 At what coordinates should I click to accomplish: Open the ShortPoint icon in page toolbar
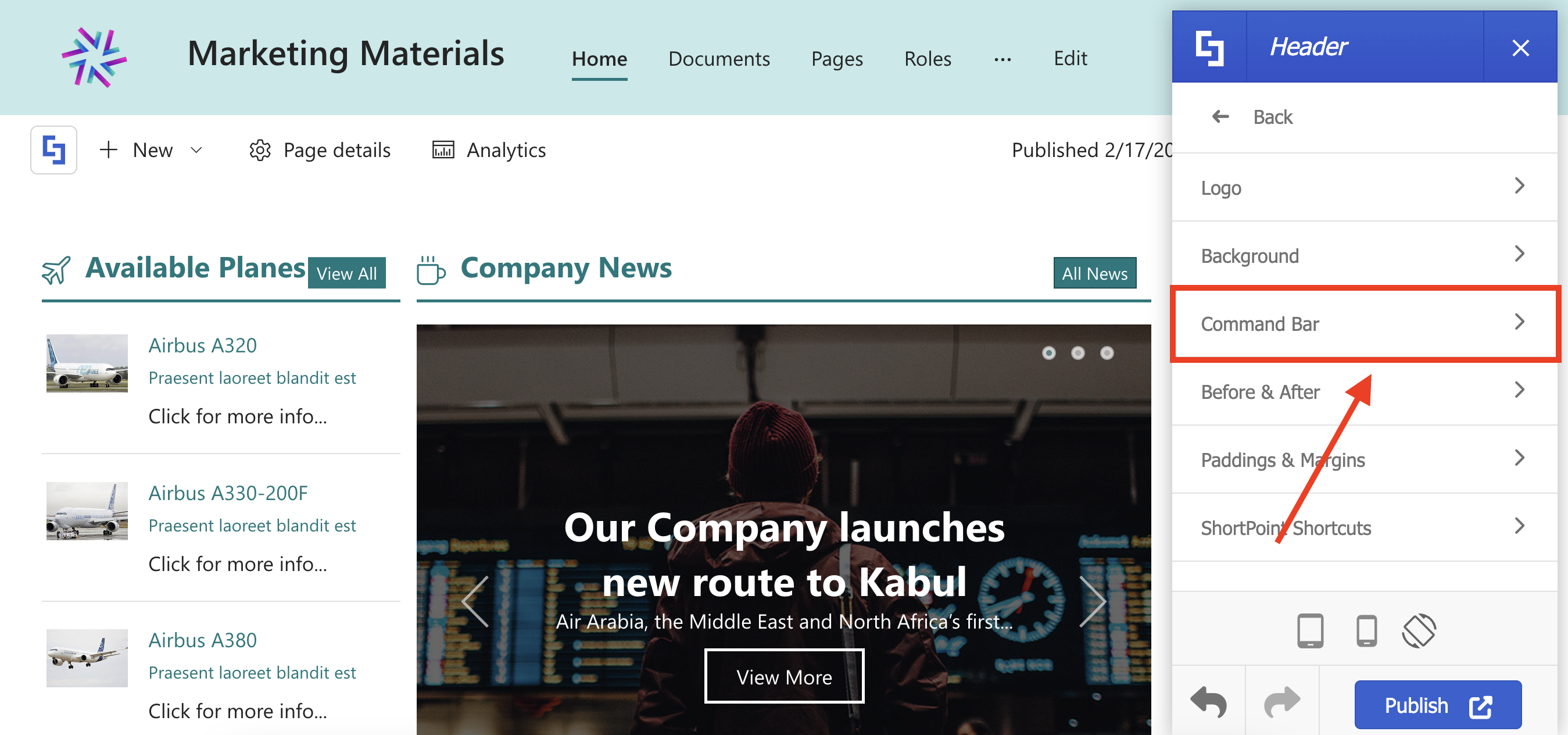coord(54,150)
